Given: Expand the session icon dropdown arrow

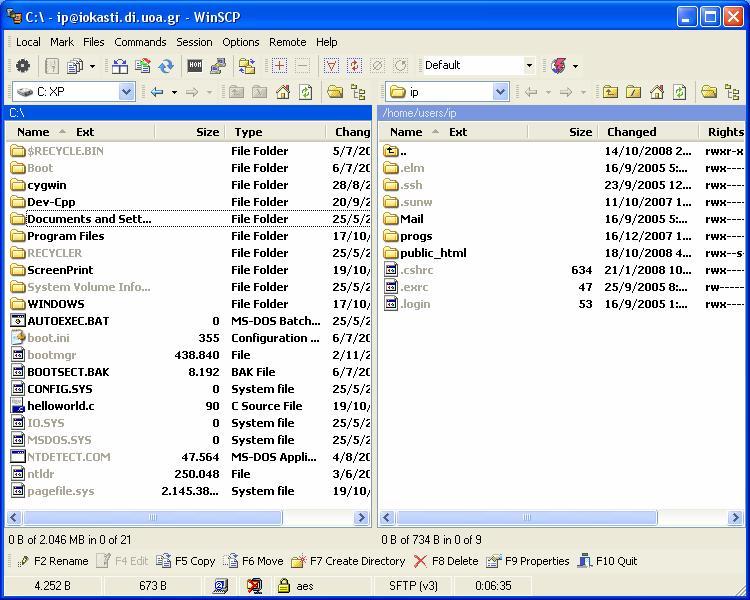Looking at the screenshot, I should tap(575, 66).
